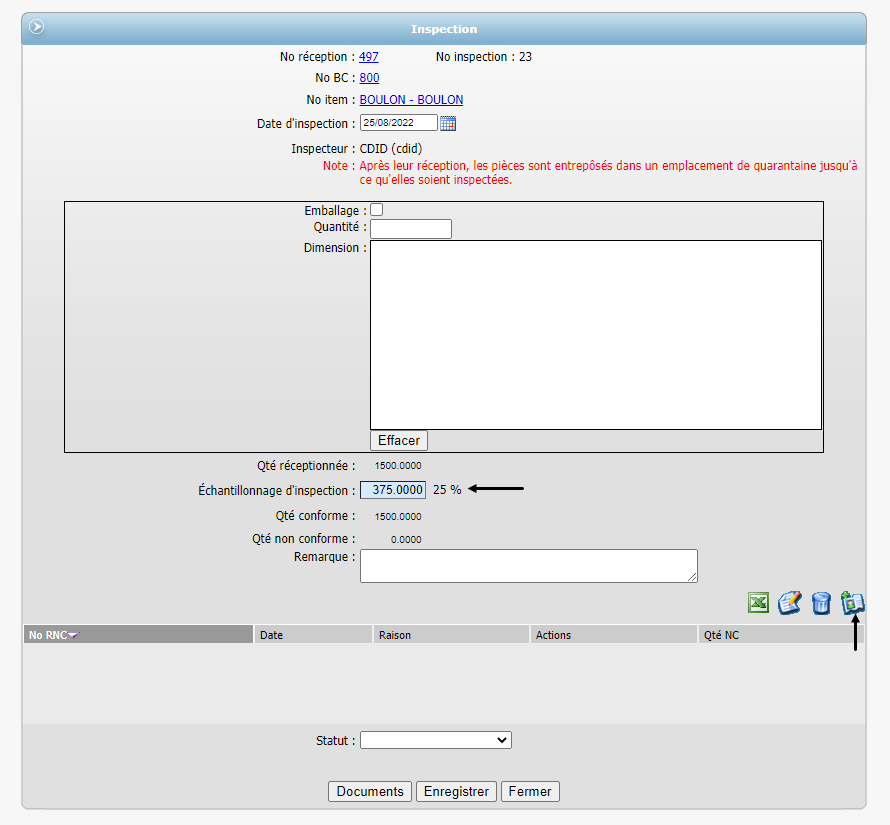This screenshot has height=825, width=890.
Task: Open the Documents button
Action: coord(370,791)
